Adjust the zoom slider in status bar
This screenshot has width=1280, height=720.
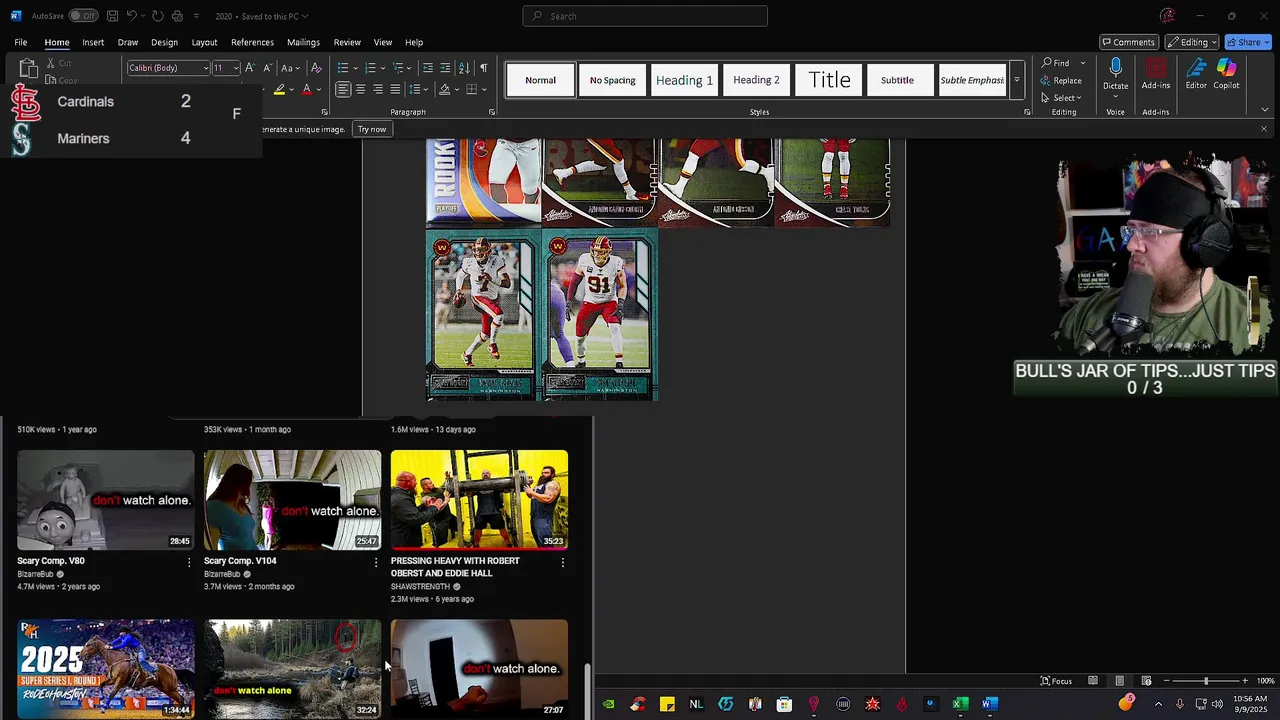(1205, 681)
